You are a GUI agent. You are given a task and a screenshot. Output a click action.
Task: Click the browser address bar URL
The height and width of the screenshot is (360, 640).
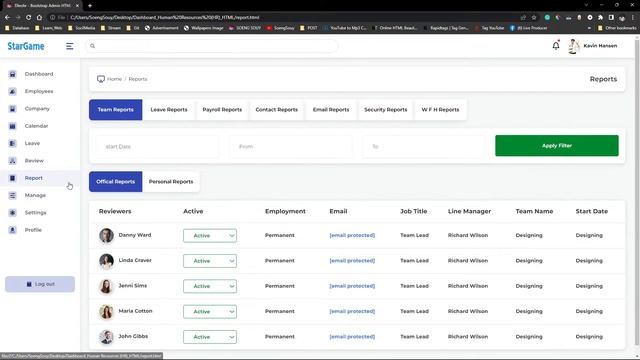164,18
